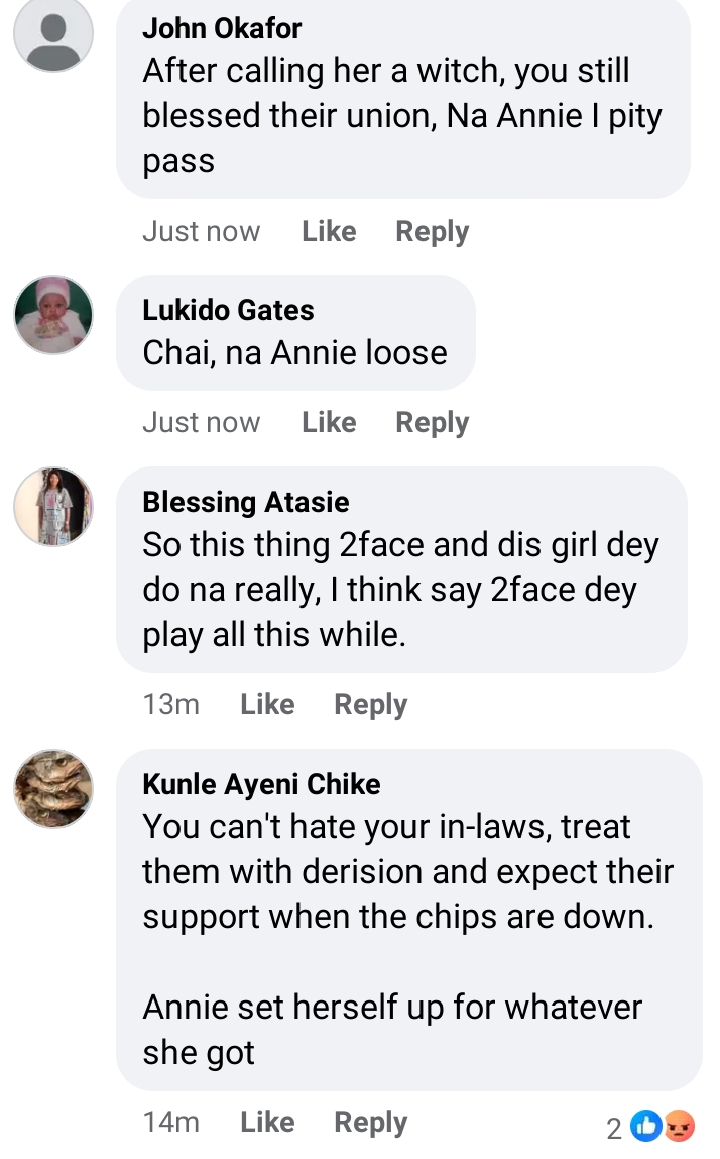This screenshot has width=720, height=1159.
Task: Click the blue thumbs-up reaction icon
Action: pos(648,1126)
